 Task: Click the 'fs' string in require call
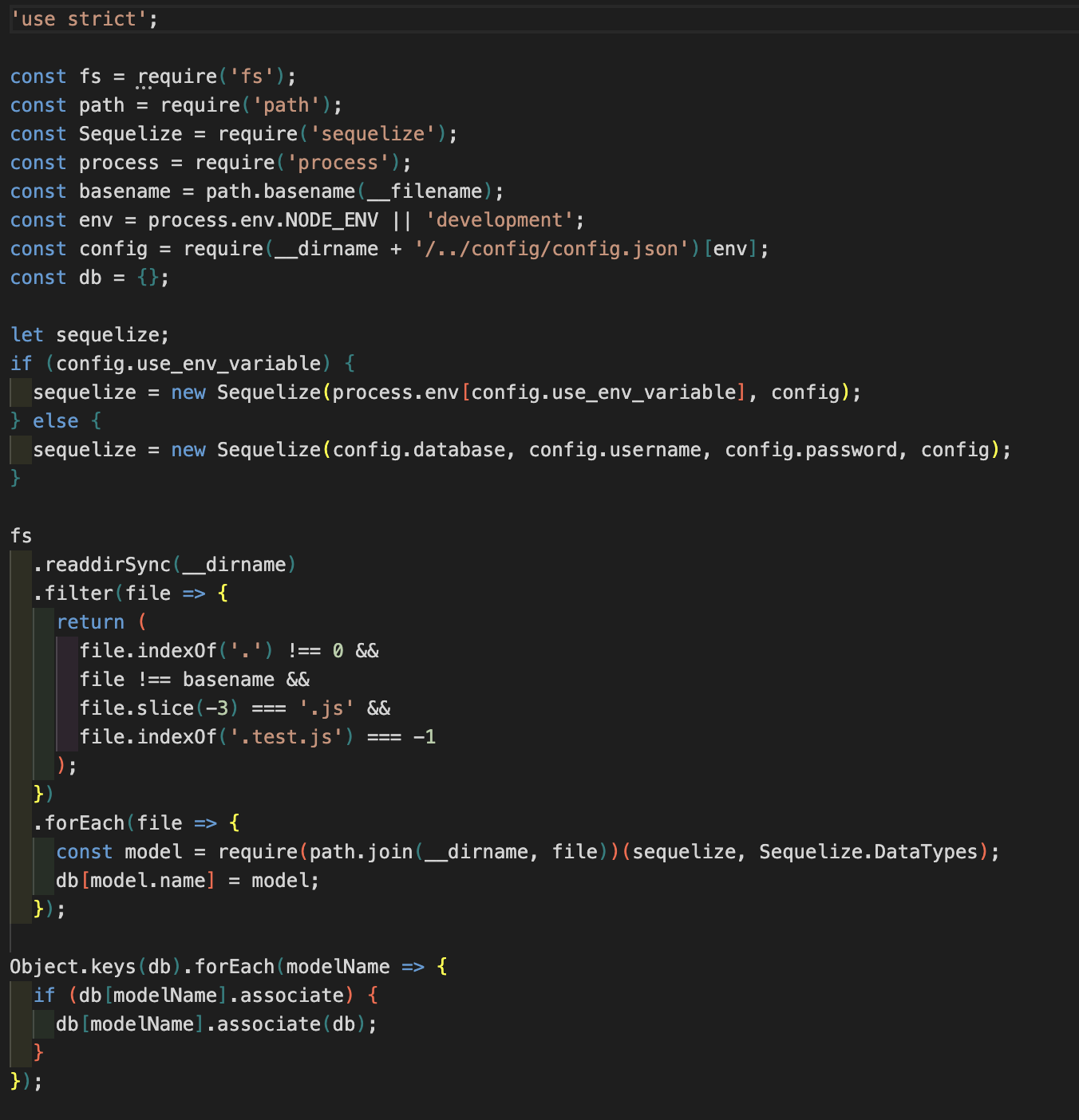pos(252,77)
